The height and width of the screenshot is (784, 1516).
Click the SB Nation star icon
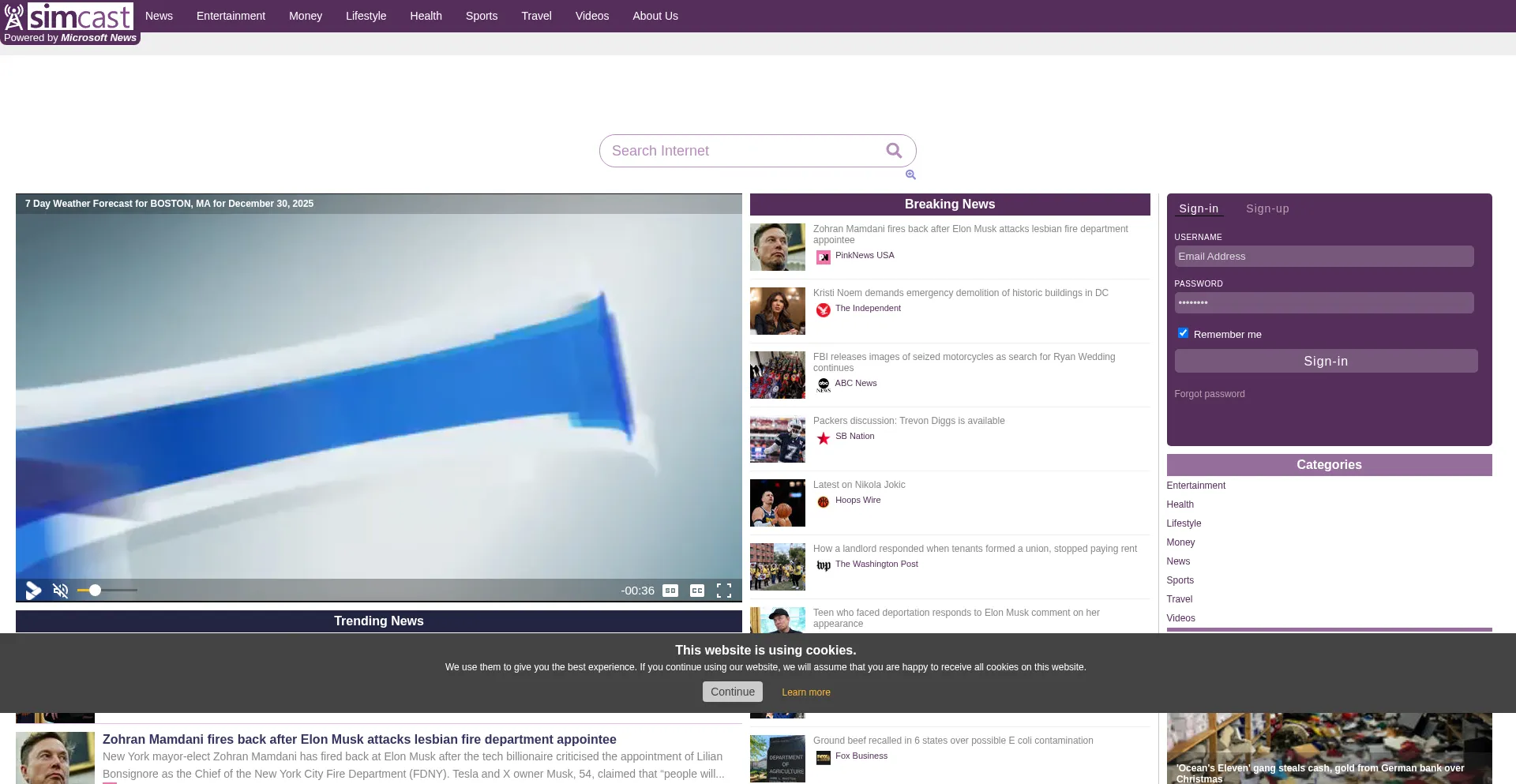[824, 438]
